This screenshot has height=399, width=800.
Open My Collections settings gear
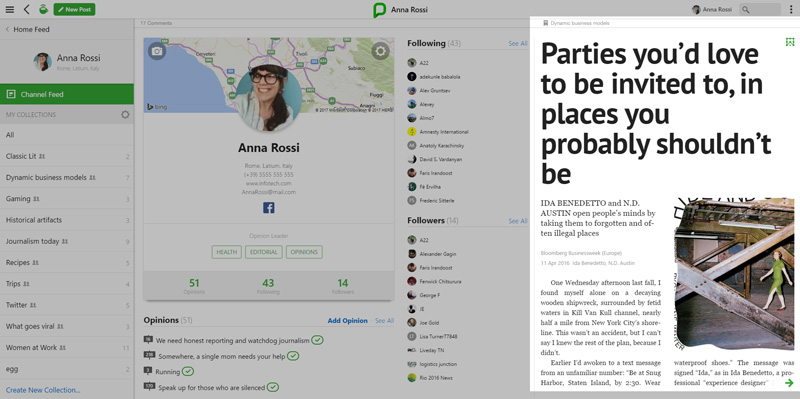click(x=125, y=115)
